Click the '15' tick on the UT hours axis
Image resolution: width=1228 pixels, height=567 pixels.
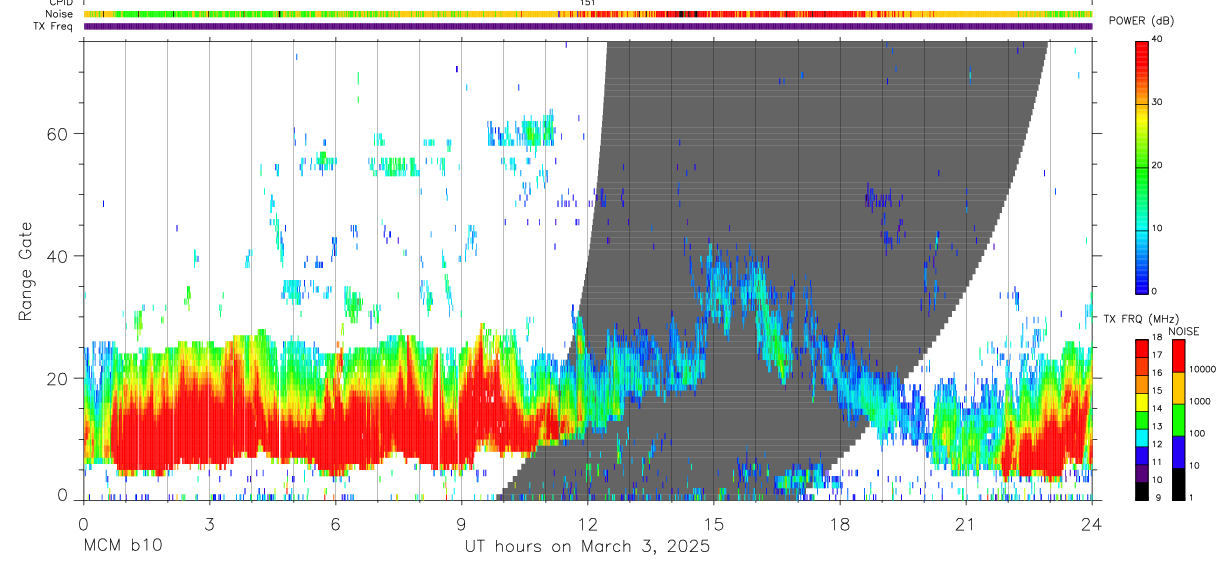pyautogui.click(x=713, y=523)
